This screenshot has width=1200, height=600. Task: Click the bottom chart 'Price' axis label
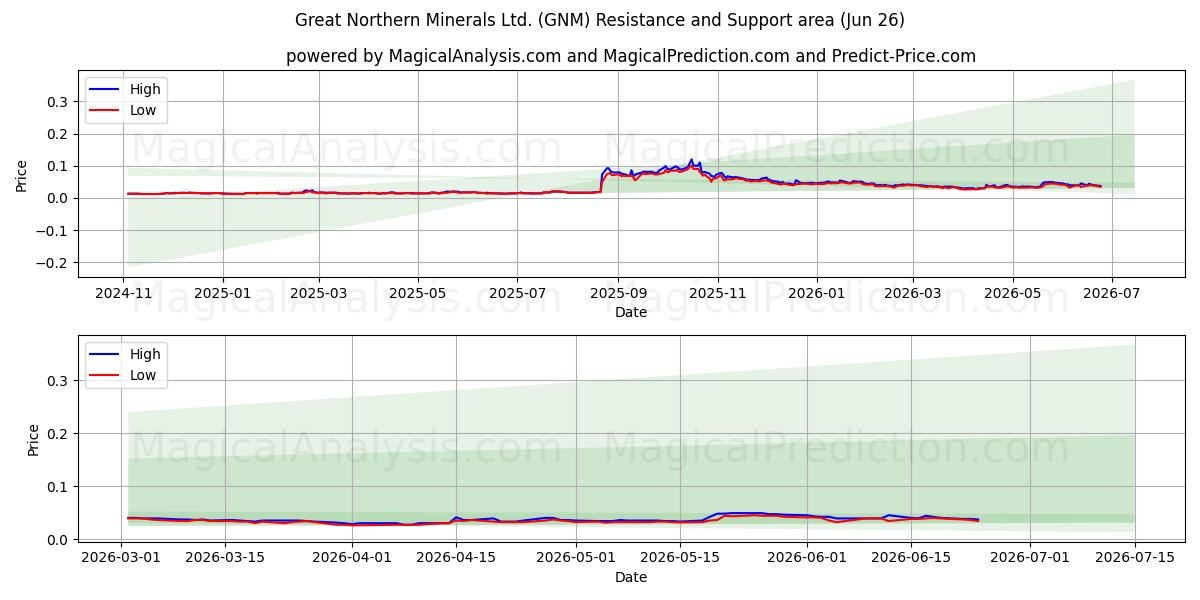click(x=34, y=440)
